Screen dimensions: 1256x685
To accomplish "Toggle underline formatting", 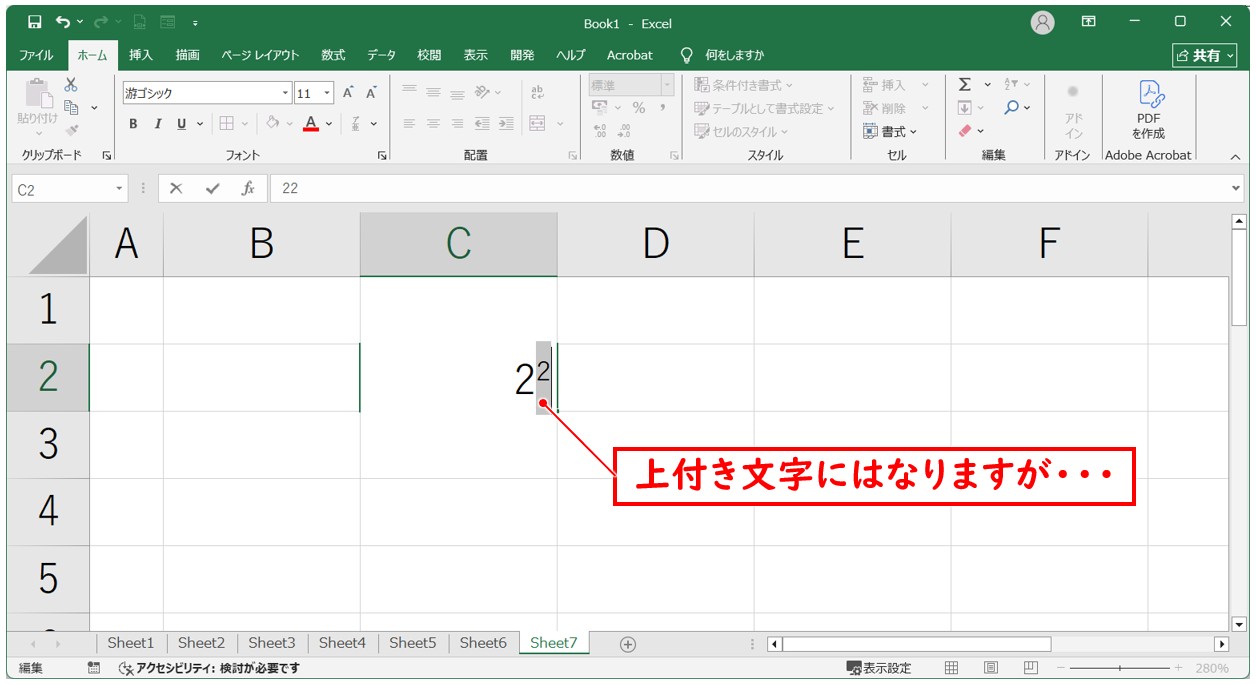I will pos(181,124).
